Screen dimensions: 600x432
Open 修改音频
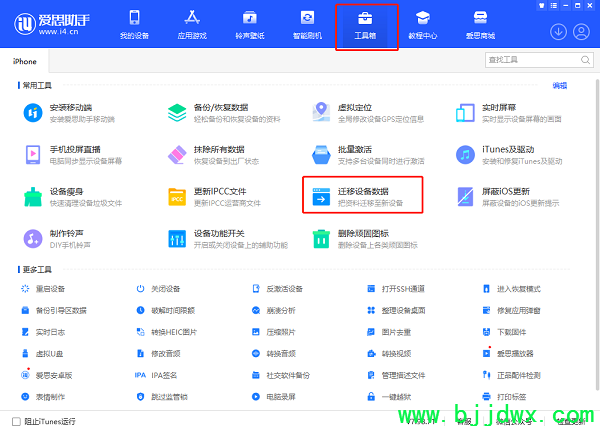[158, 354]
